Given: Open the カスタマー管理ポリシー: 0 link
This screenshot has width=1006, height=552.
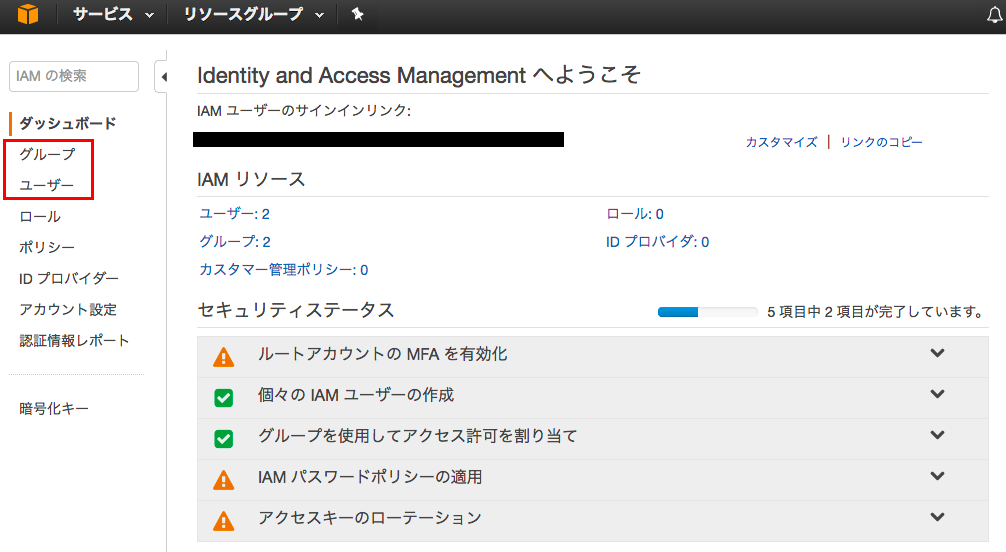Looking at the screenshot, I should [284, 270].
